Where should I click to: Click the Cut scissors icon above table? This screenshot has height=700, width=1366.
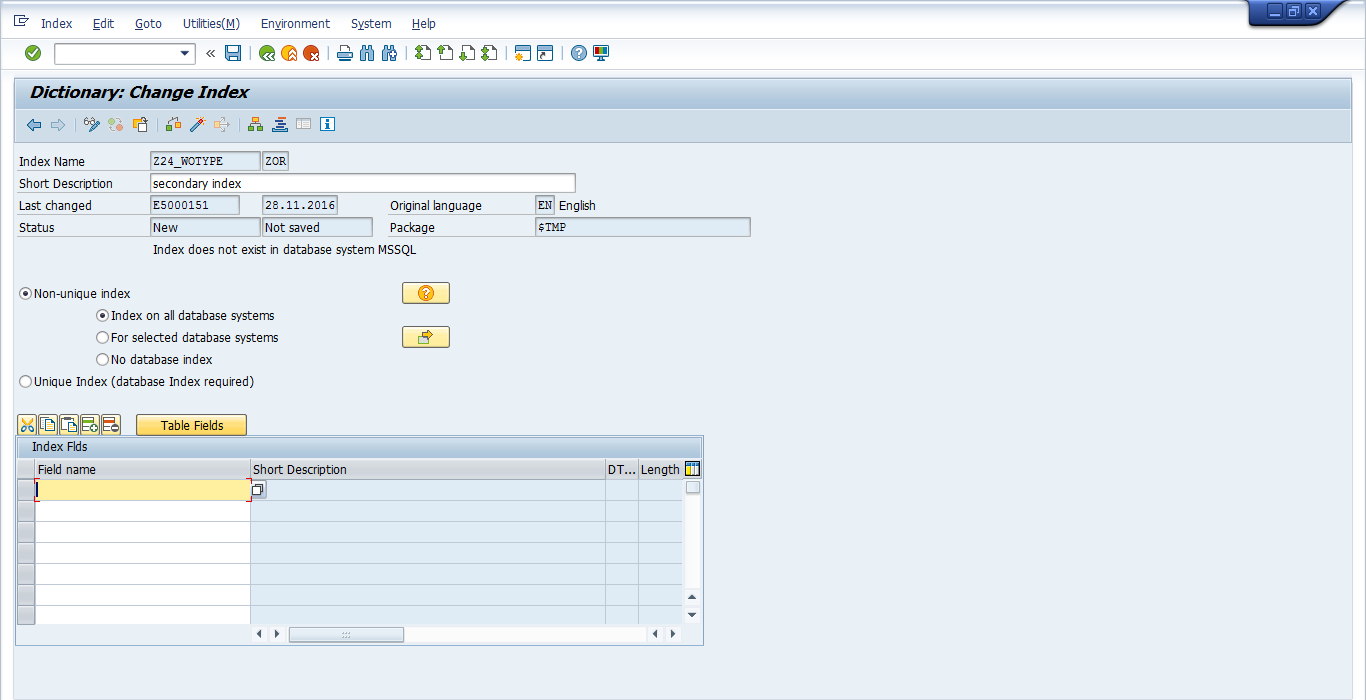pos(27,425)
